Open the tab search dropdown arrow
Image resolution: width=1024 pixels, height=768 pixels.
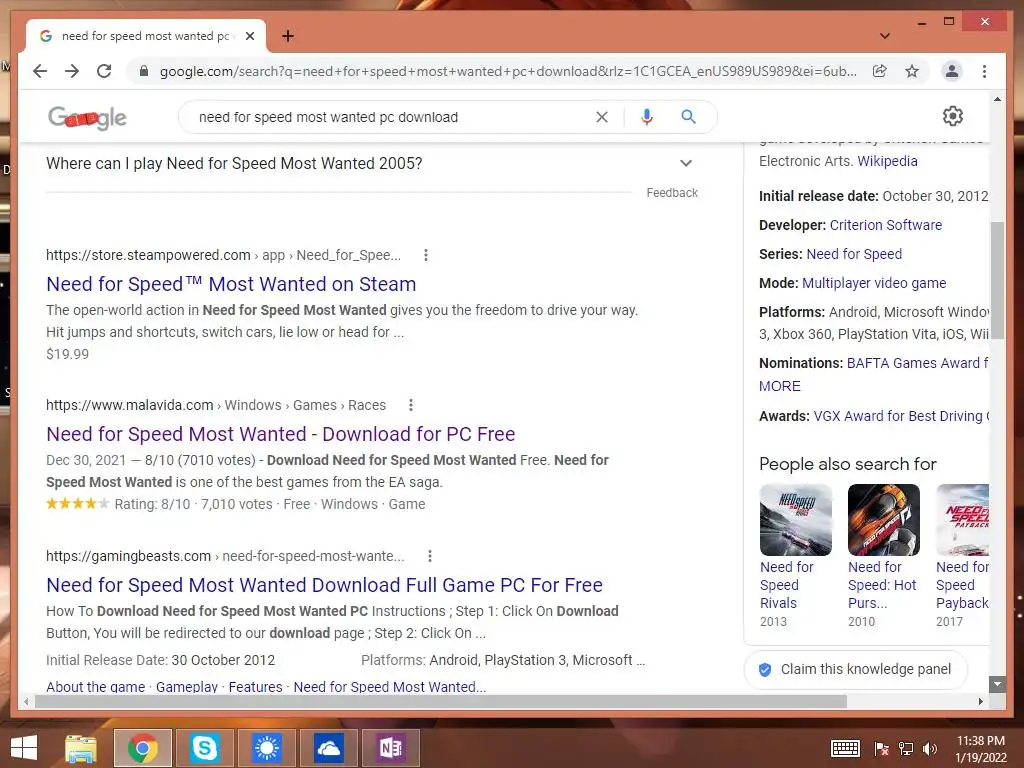(884, 36)
